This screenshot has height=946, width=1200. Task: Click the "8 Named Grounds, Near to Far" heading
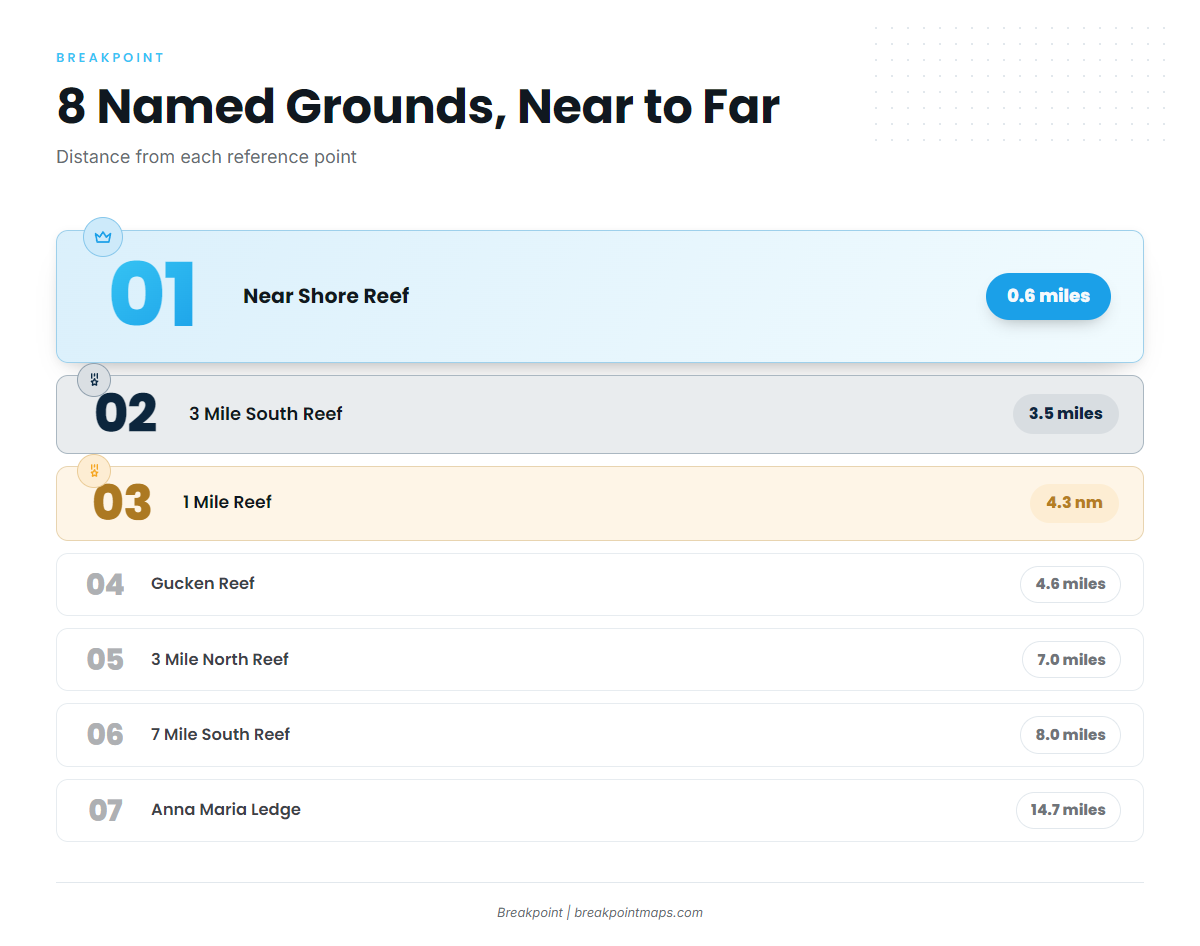point(418,106)
